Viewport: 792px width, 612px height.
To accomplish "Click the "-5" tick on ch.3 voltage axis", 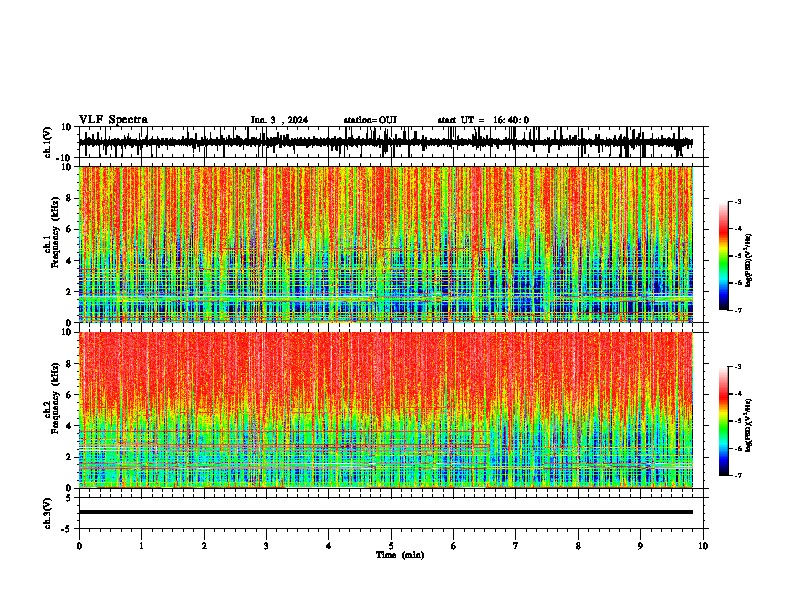I will [67, 529].
